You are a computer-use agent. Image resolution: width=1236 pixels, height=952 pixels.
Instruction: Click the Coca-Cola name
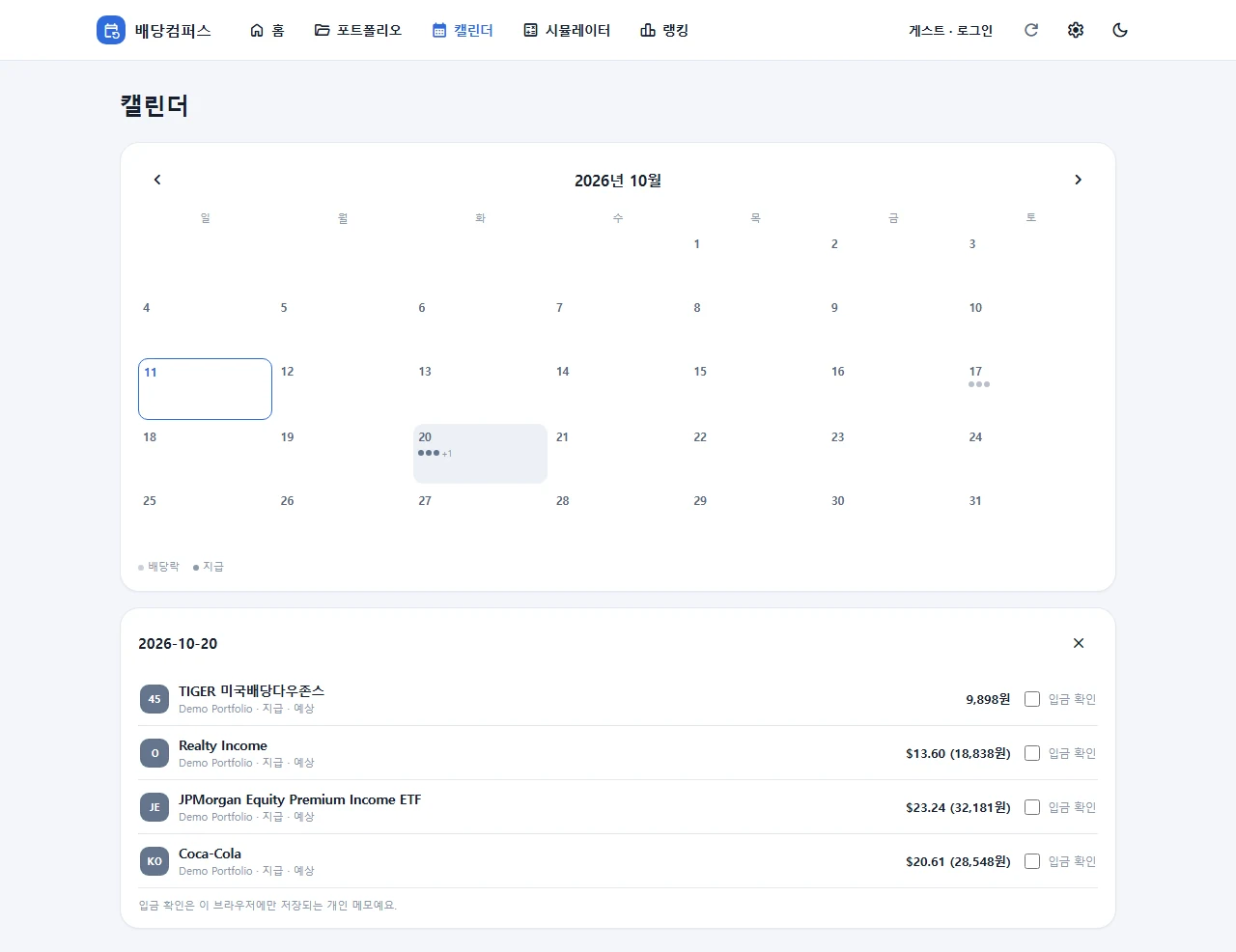[x=211, y=854]
